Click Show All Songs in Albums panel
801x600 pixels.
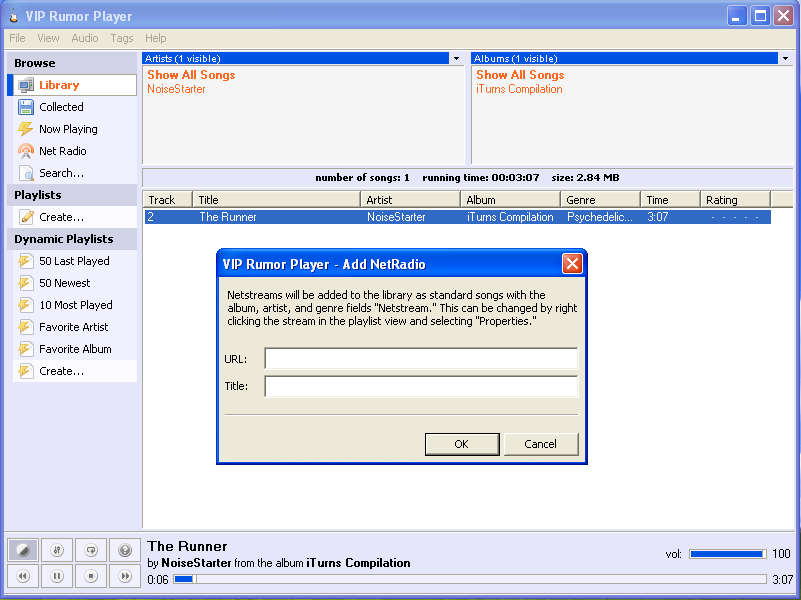pyautogui.click(x=521, y=75)
